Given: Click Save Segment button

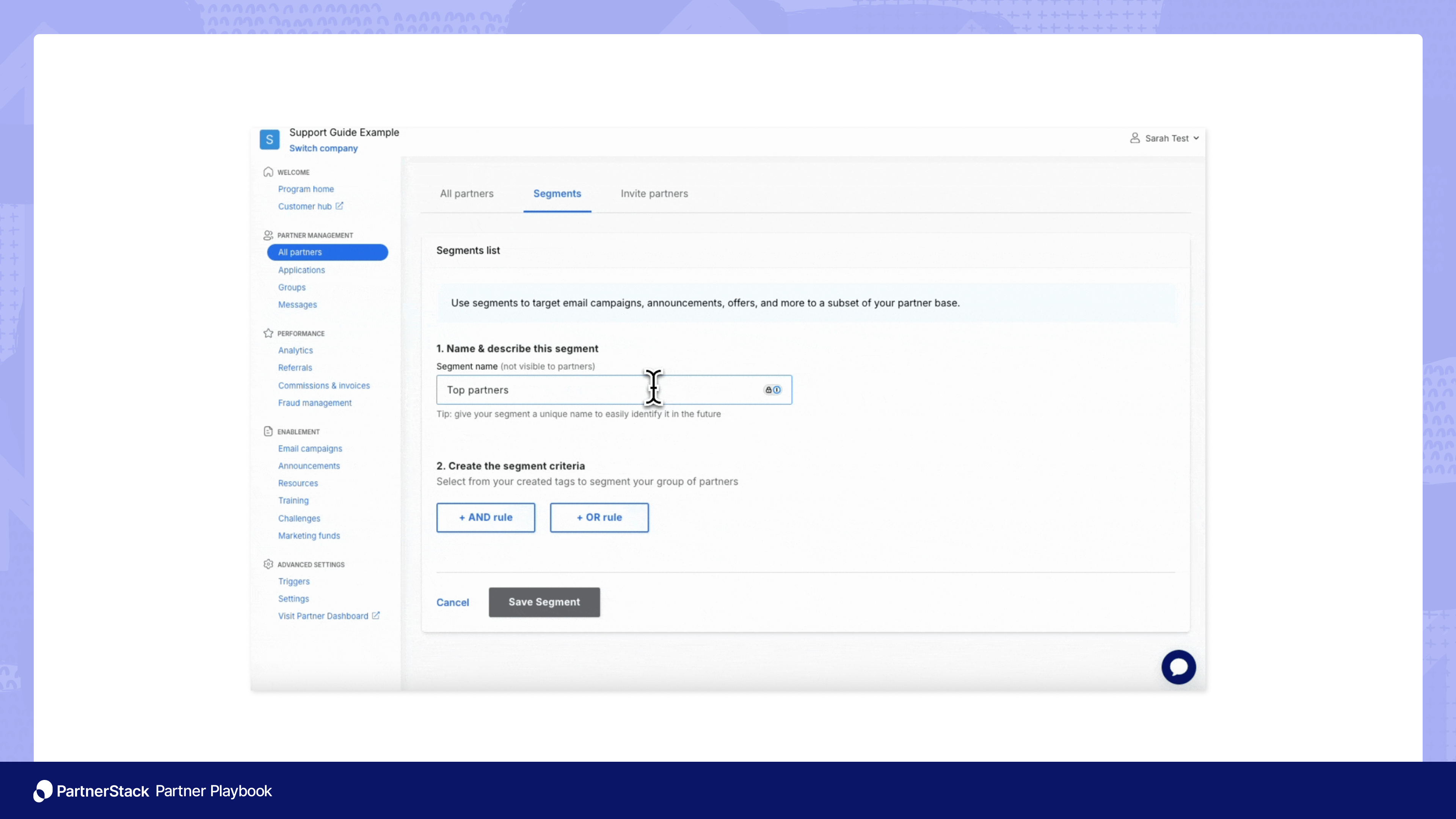Looking at the screenshot, I should [544, 602].
